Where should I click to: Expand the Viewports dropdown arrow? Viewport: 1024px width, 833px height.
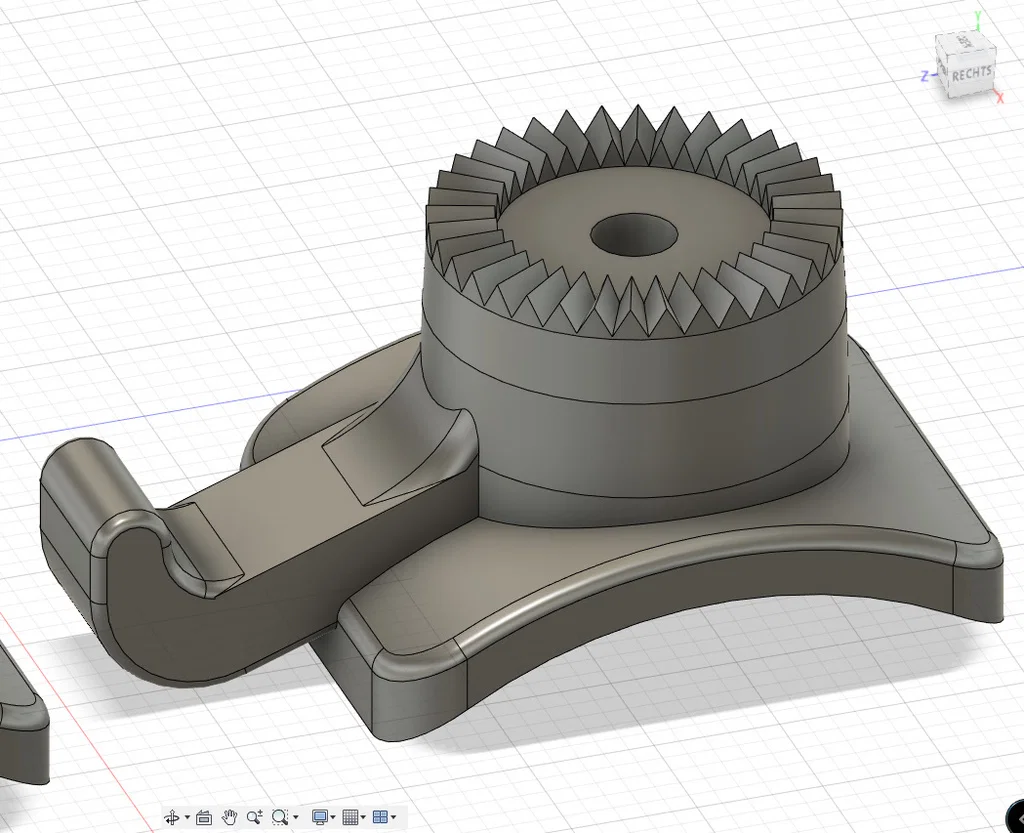[393, 817]
